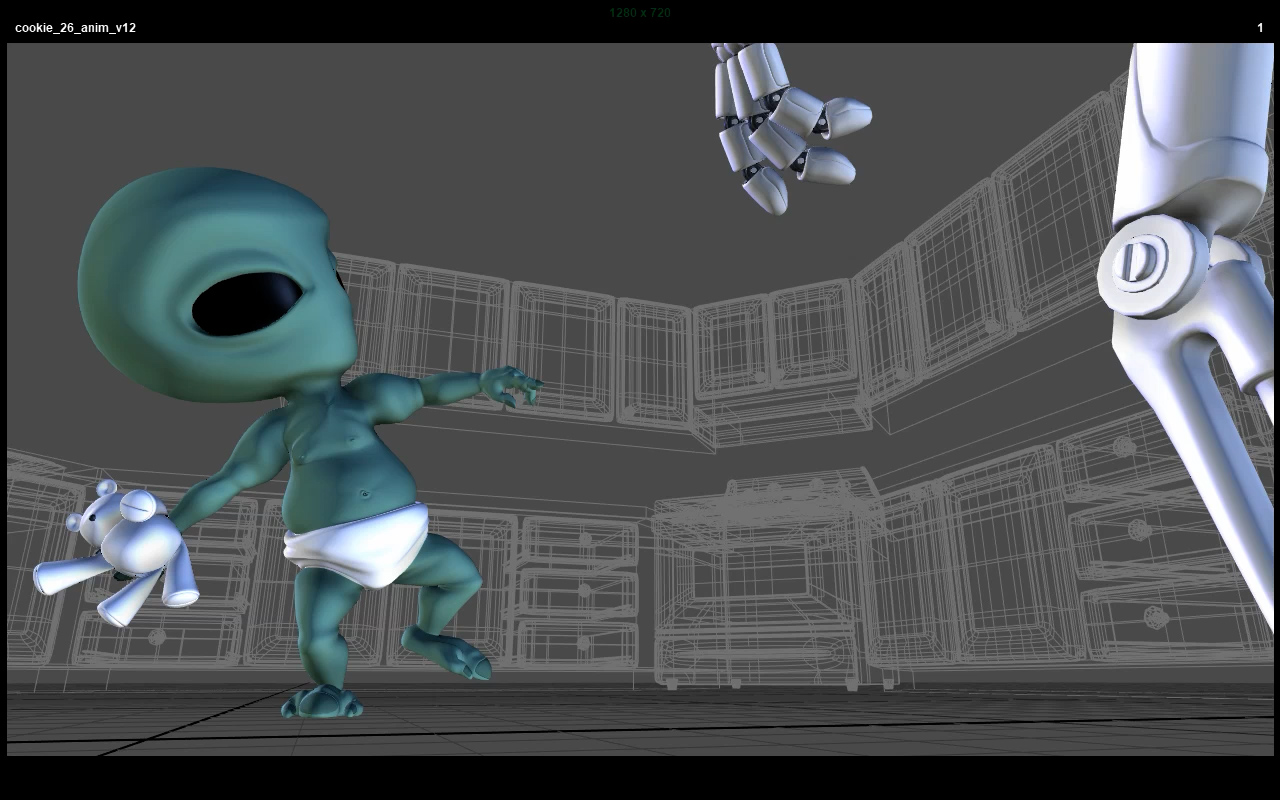This screenshot has width=1280, height=800.
Task: Click the cookie_26_anim_v12 shot name label
Action: click(x=75, y=28)
